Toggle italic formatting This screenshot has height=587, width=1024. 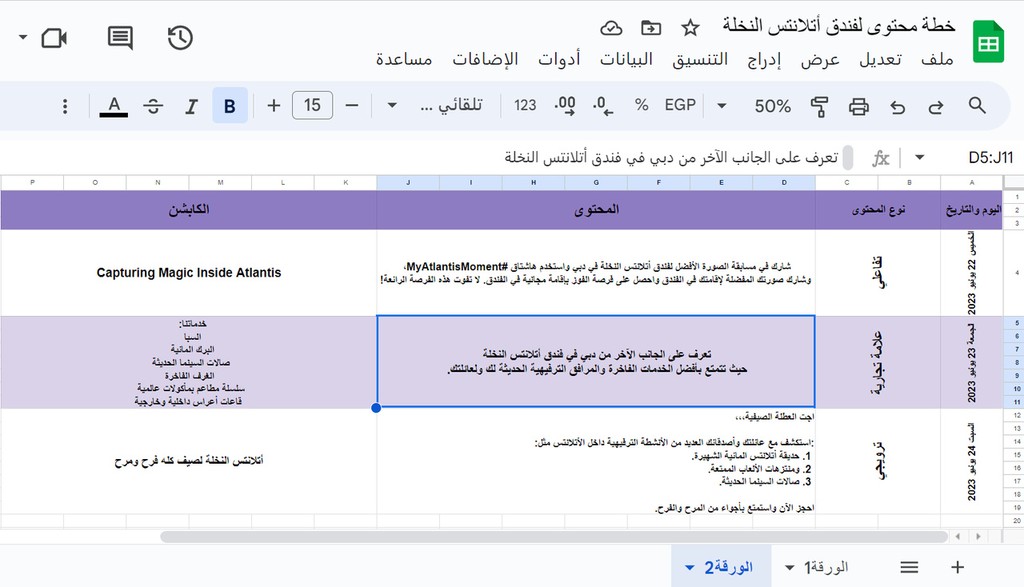click(x=191, y=106)
